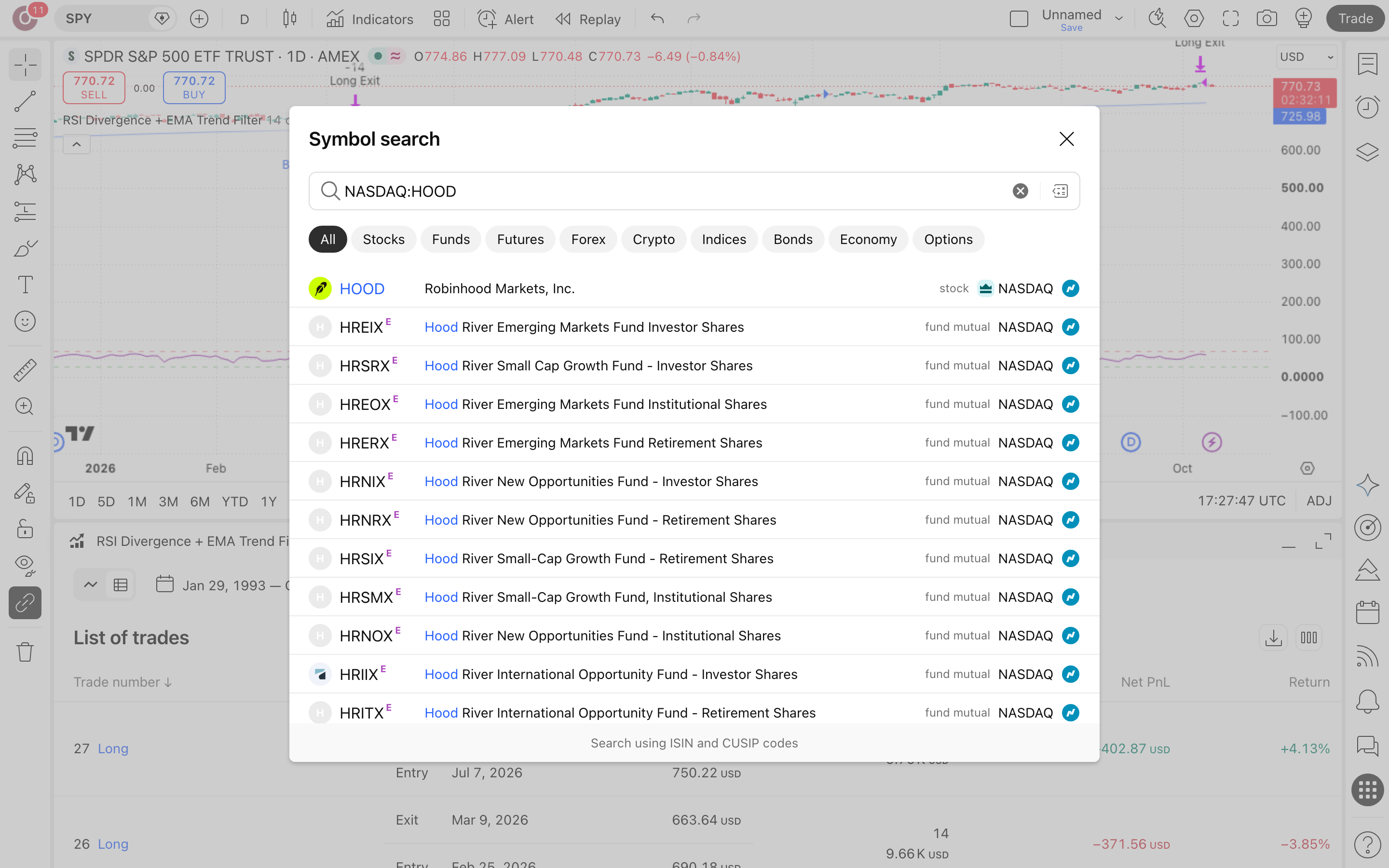Open the emoji icons tool
1389x868 pixels.
coord(25,322)
